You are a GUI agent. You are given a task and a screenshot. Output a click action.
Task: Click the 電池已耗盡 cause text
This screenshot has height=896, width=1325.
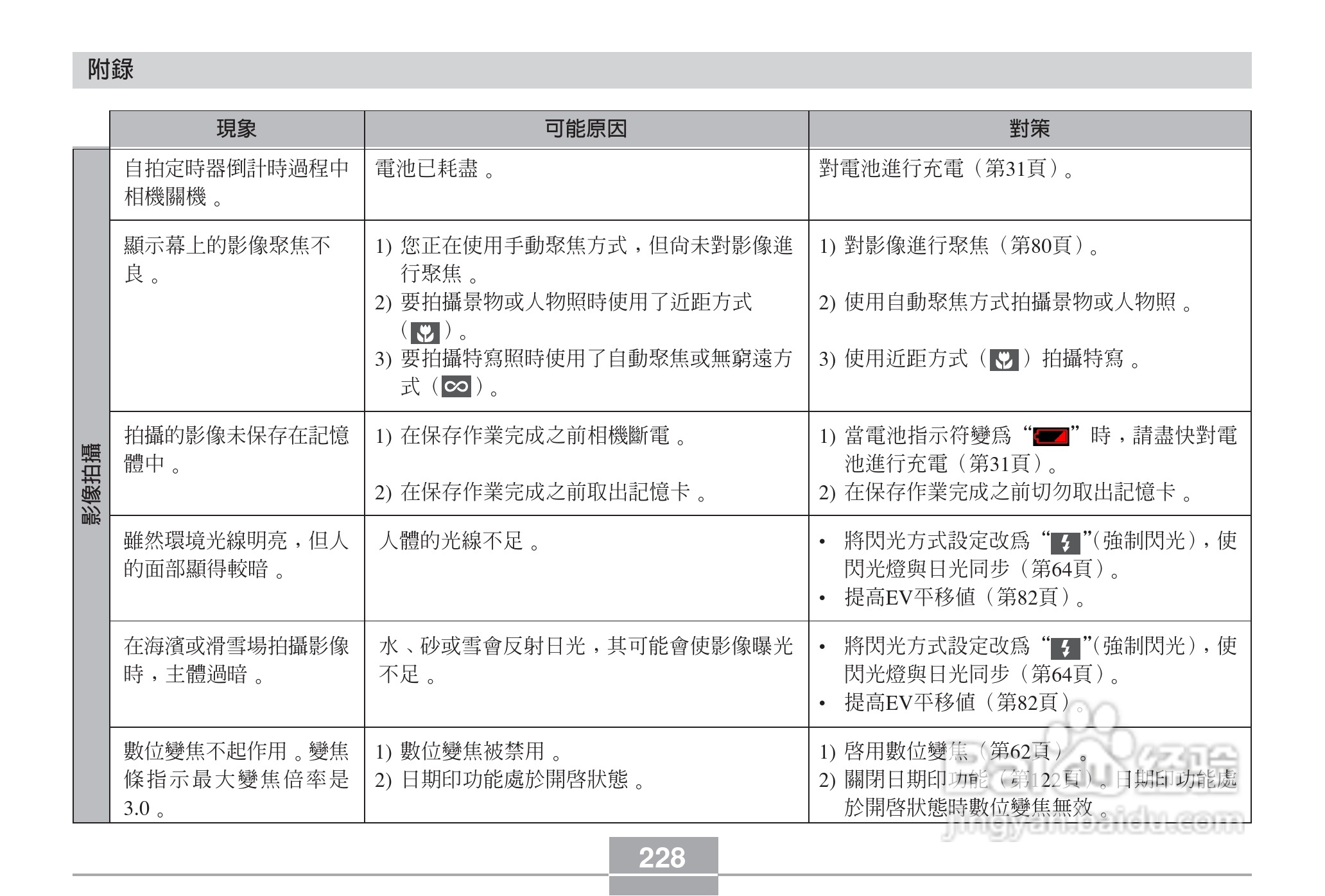(427, 169)
